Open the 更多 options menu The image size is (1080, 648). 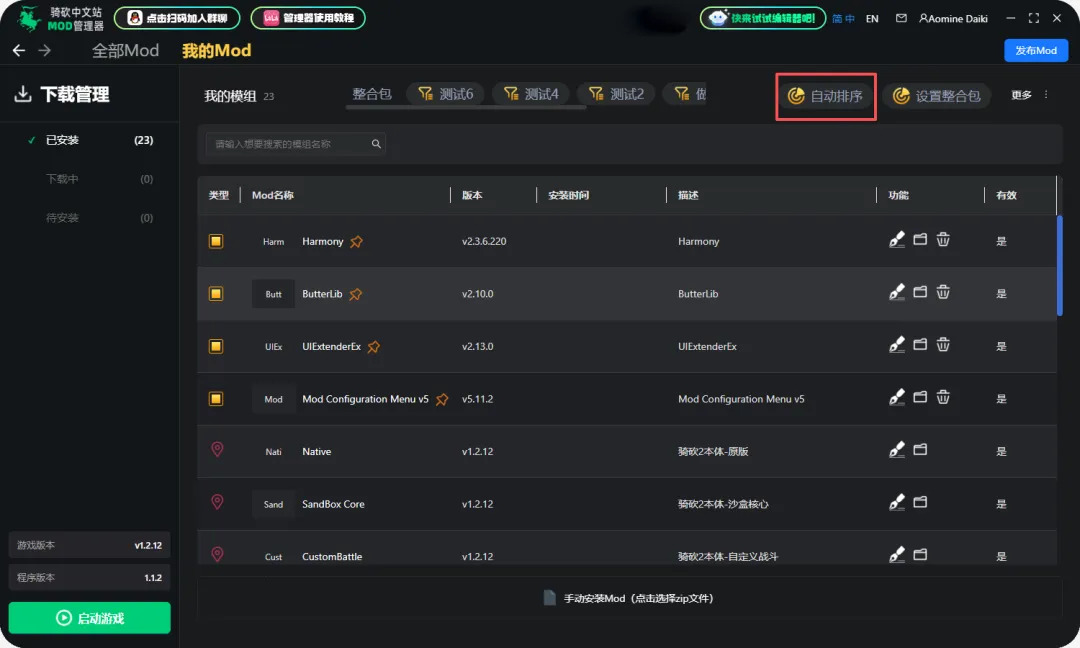[x=1030, y=96]
